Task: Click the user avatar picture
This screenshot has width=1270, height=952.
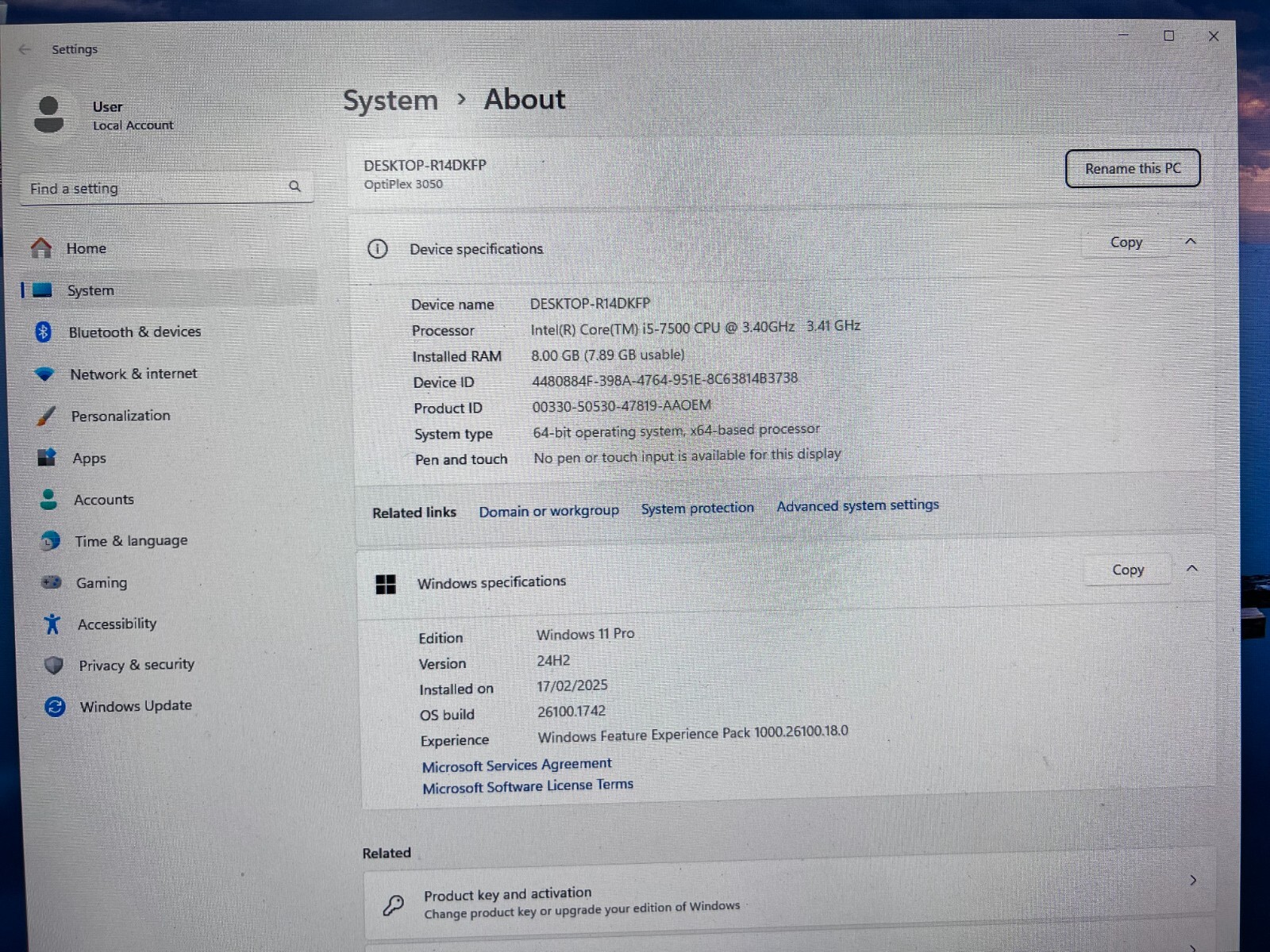Action: pyautogui.click(x=48, y=115)
